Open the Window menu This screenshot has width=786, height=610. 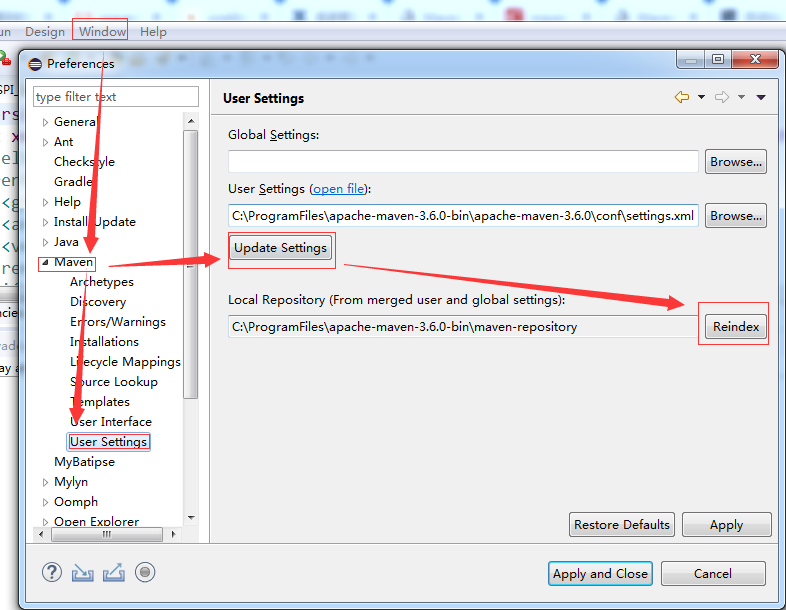[102, 32]
